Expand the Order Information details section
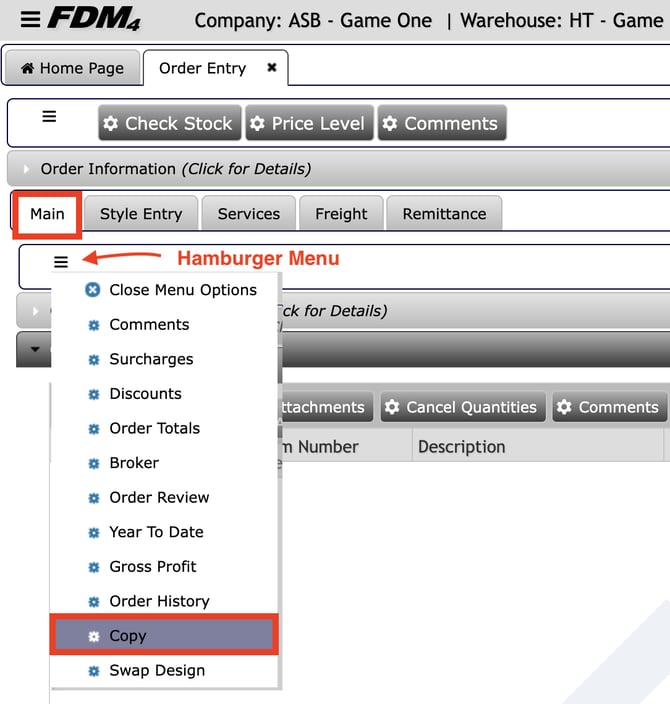This screenshot has height=704, width=670. tap(26, 169)
